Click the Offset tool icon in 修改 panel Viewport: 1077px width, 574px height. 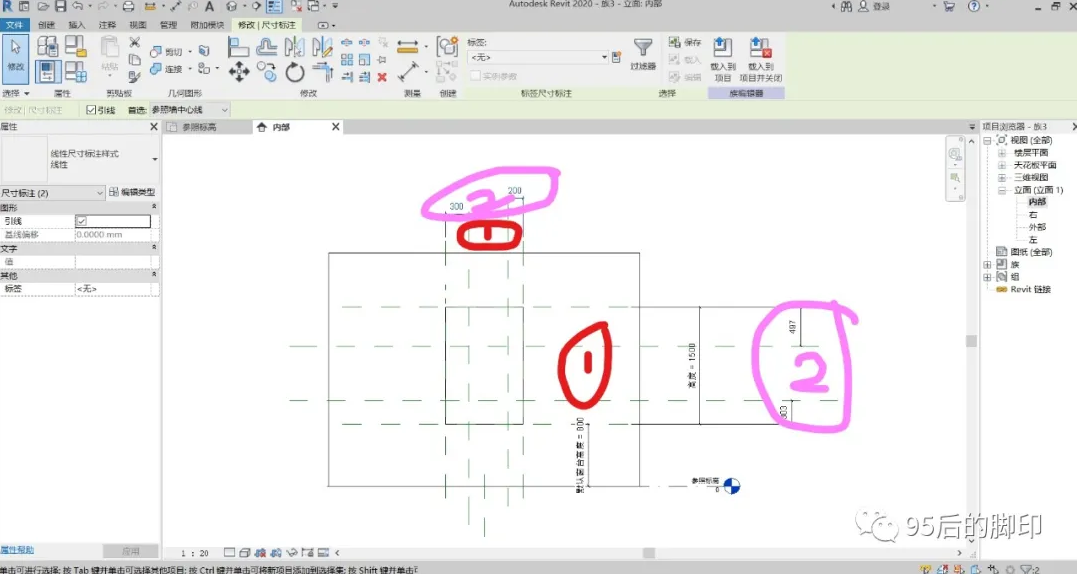[267, 47]
